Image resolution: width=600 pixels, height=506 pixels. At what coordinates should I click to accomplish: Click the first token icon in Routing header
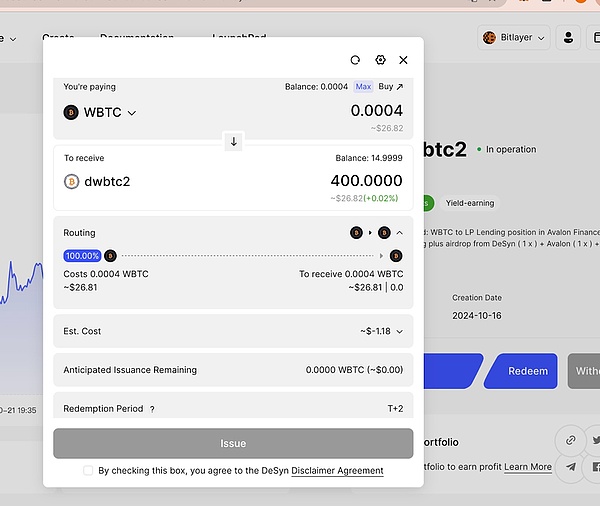tap(356, 233)
